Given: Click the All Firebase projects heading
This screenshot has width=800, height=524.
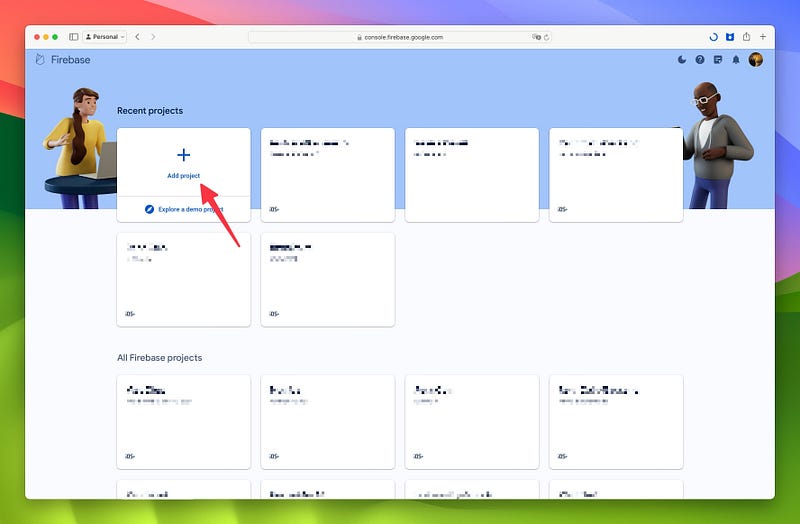Looking at the screenshot, I should coord(160,358).
